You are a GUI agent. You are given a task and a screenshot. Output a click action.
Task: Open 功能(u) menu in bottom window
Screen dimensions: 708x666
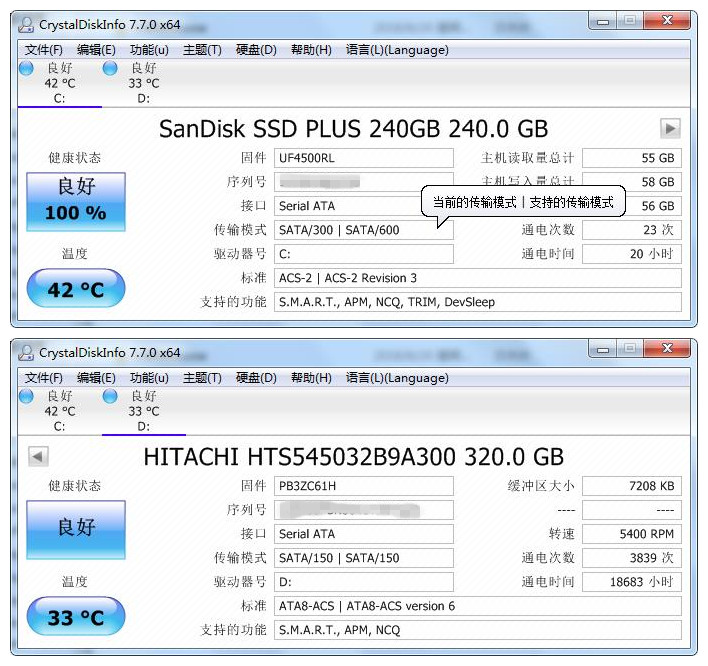[149, 377]
